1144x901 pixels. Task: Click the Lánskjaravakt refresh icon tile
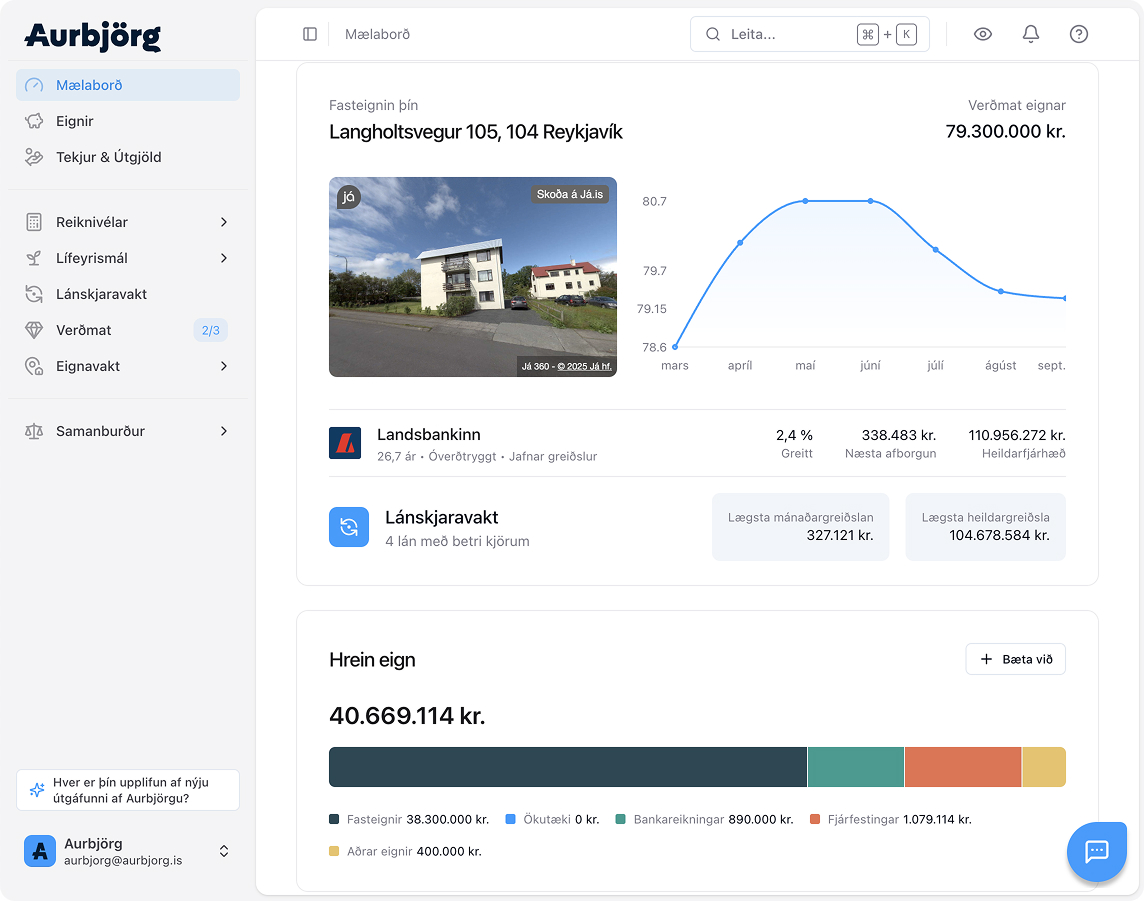coord(349,527)
